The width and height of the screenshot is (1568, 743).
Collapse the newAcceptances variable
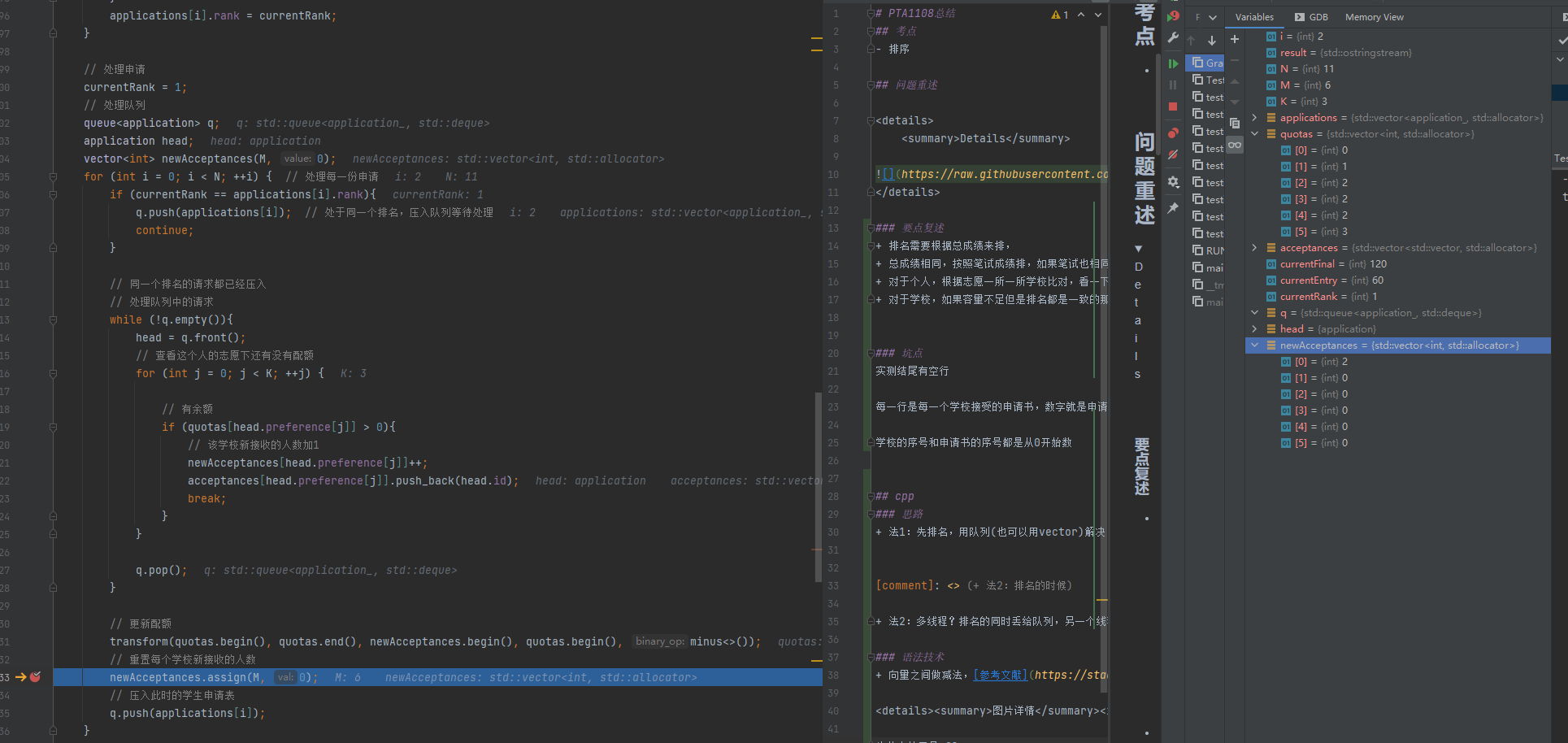[1254, 345]
